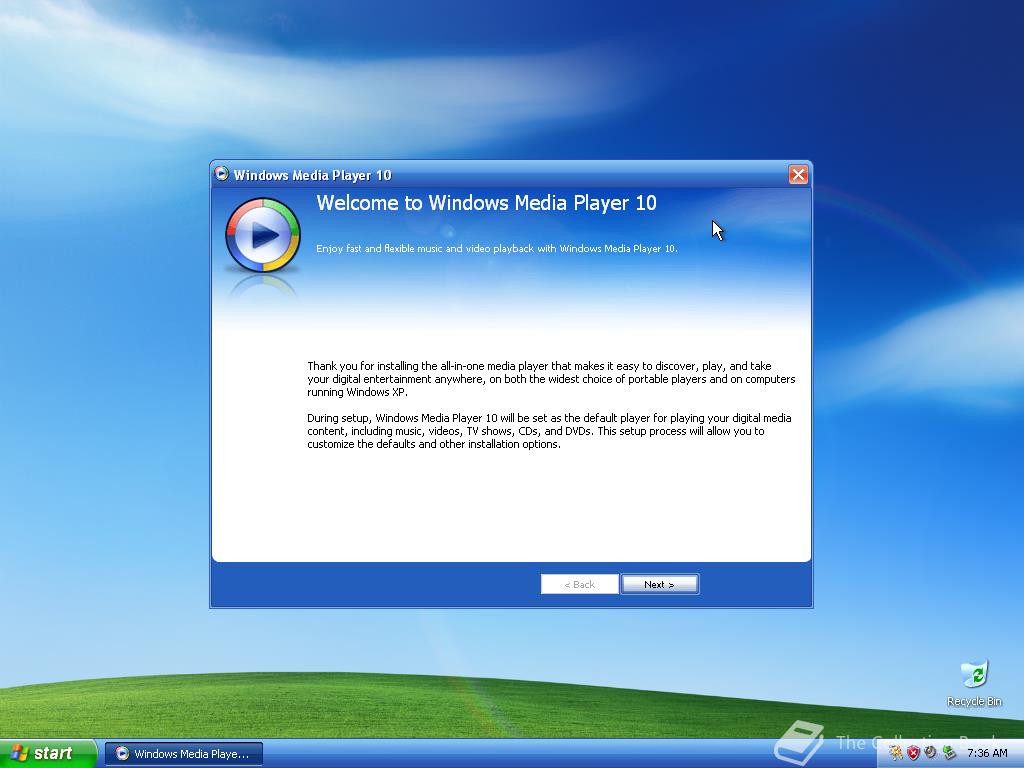Image resolution: width=1024 pixels, height=768 pixels.
Task: Click the disabled Back button
Action: click(579, 584)
